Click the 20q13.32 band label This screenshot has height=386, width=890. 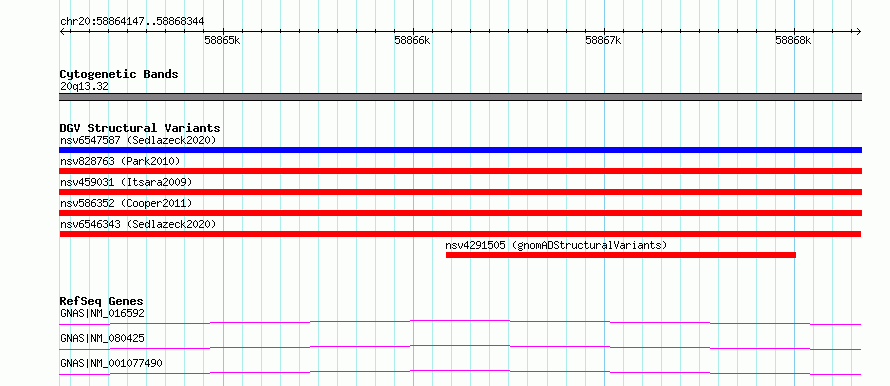[x=84, y=87]
